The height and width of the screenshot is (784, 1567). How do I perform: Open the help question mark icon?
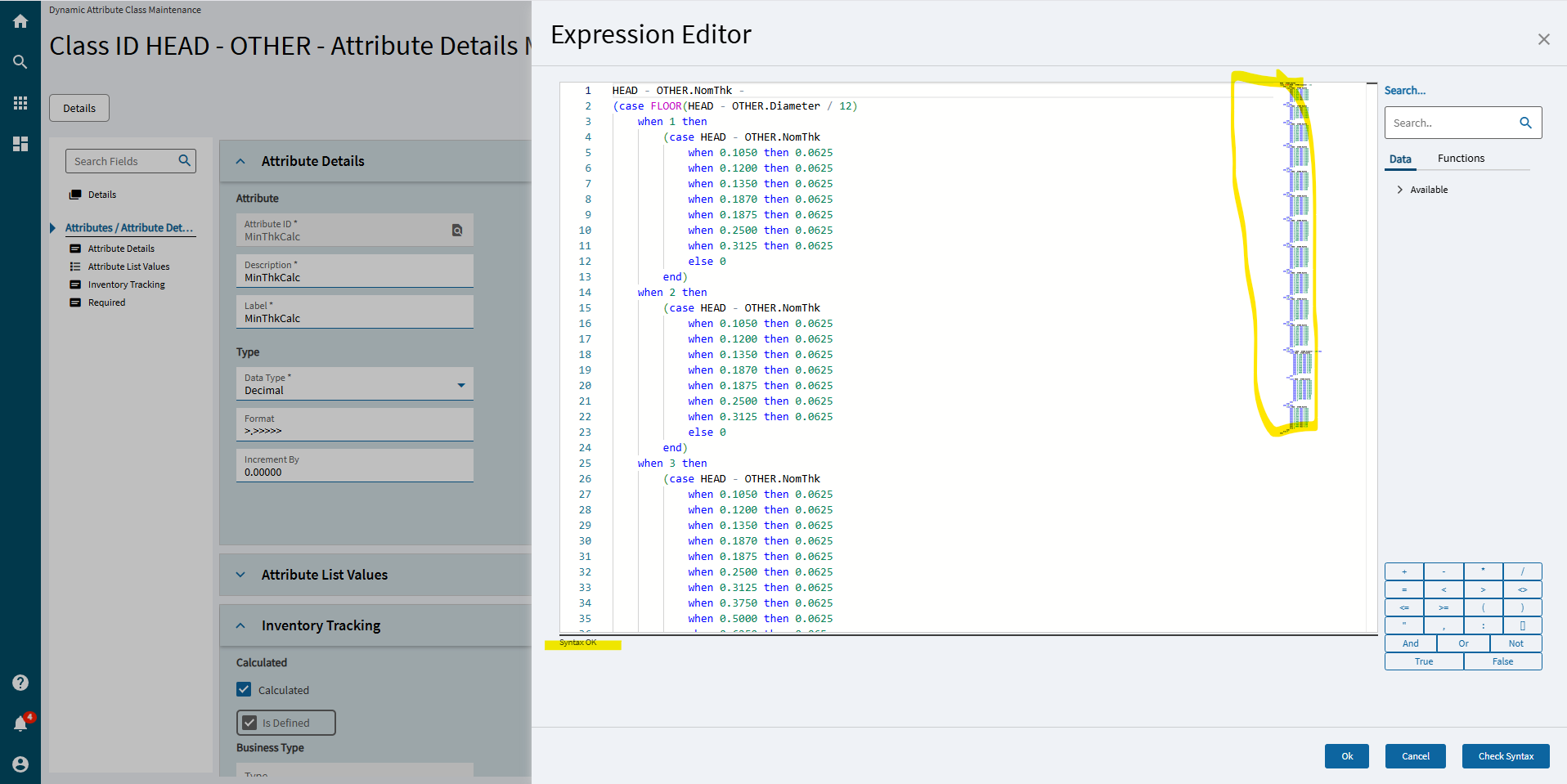(x=20, y=683)
